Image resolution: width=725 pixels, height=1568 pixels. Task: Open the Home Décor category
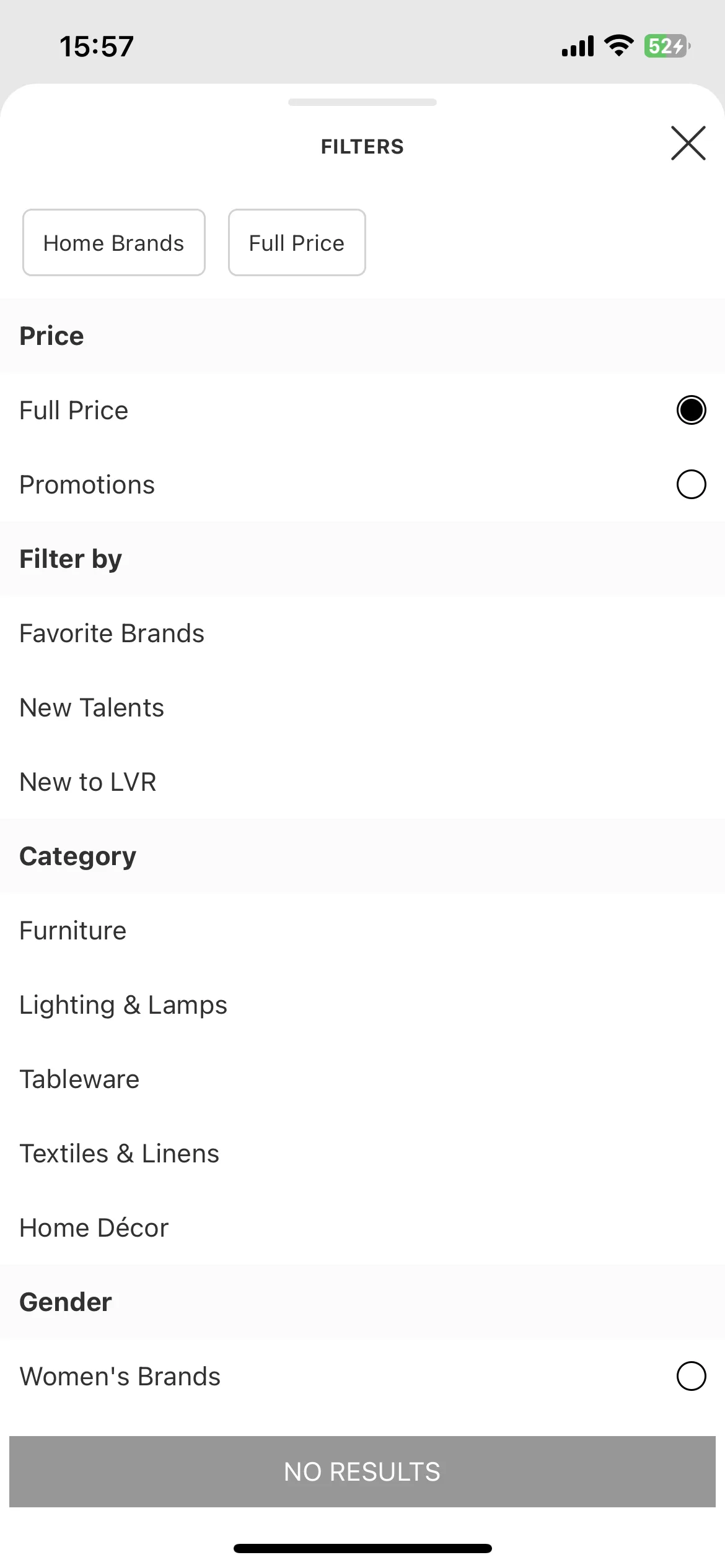pyautogui.click(x=362, y=1227)
